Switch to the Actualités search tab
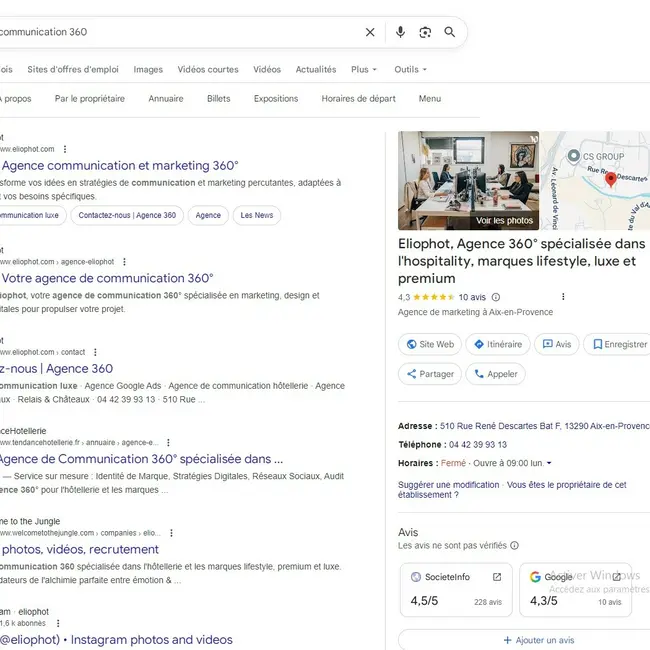Screen dimensions: 650x650 (x=316, y=70)
